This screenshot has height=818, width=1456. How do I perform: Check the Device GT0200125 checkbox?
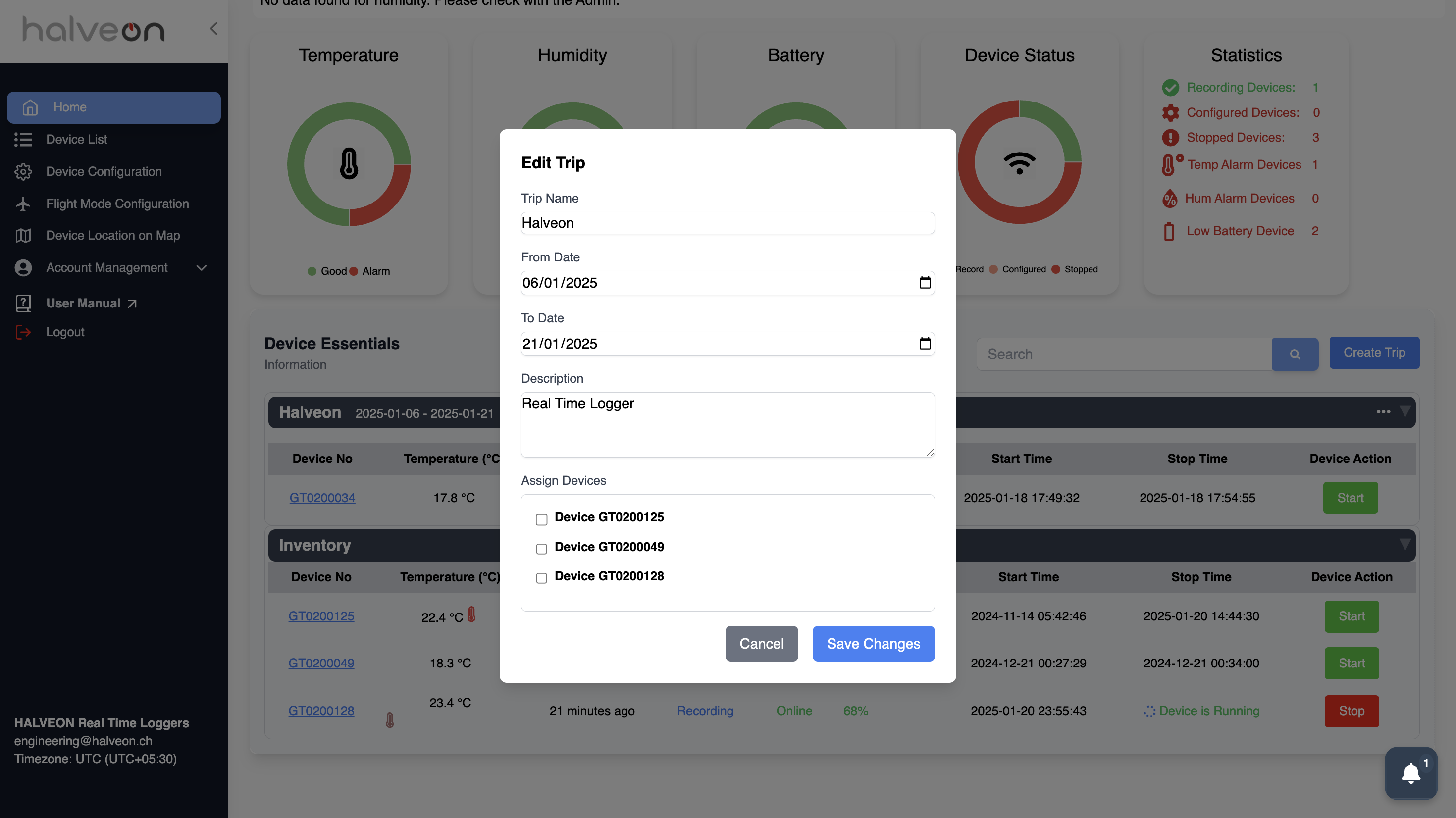click(x=541, y=519)
